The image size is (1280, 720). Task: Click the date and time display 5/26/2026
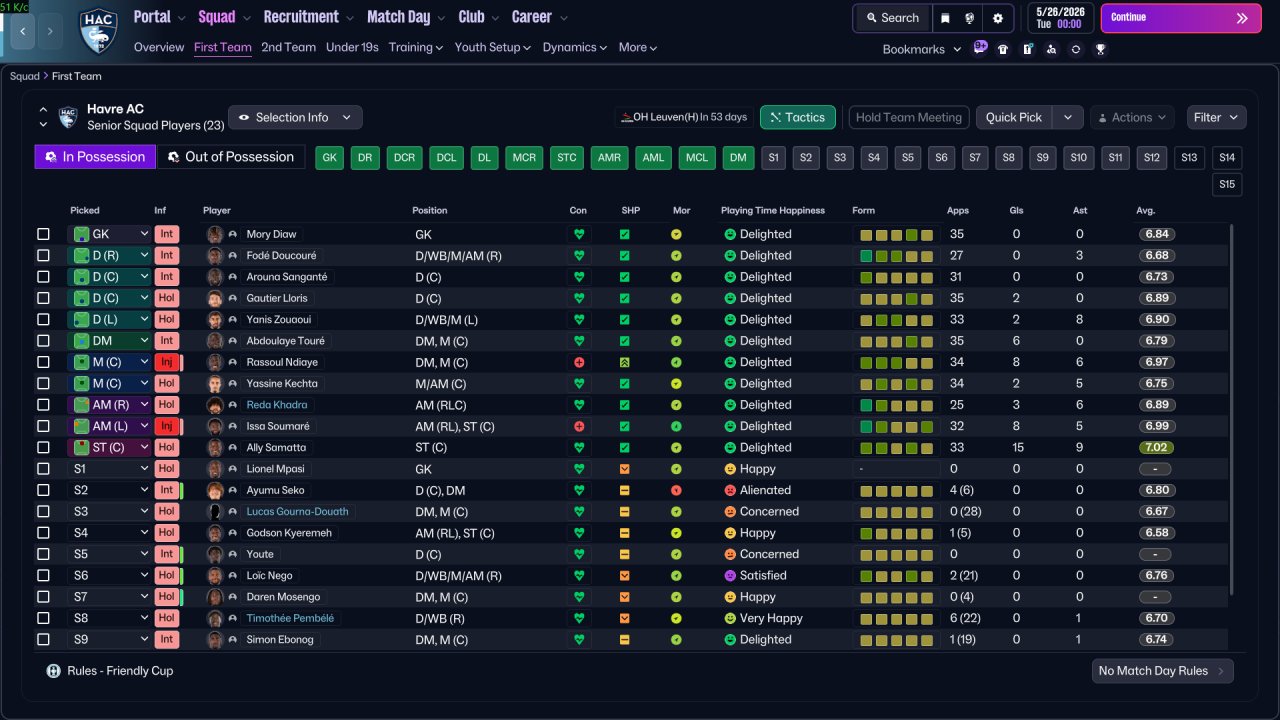pyautogui.click(x=1061, y=18)
